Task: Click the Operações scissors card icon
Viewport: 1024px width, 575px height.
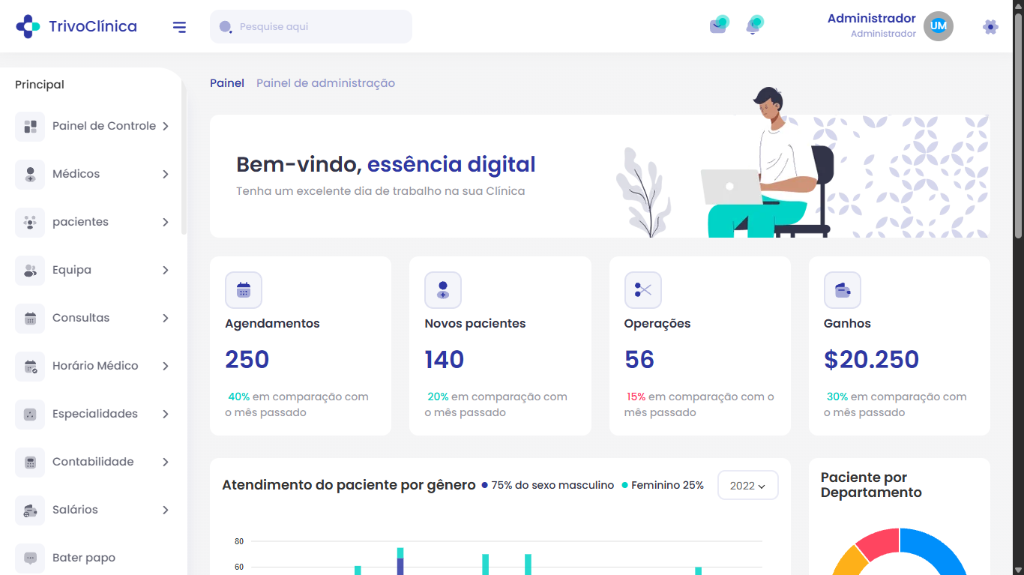Action: (x=643, y=290)
